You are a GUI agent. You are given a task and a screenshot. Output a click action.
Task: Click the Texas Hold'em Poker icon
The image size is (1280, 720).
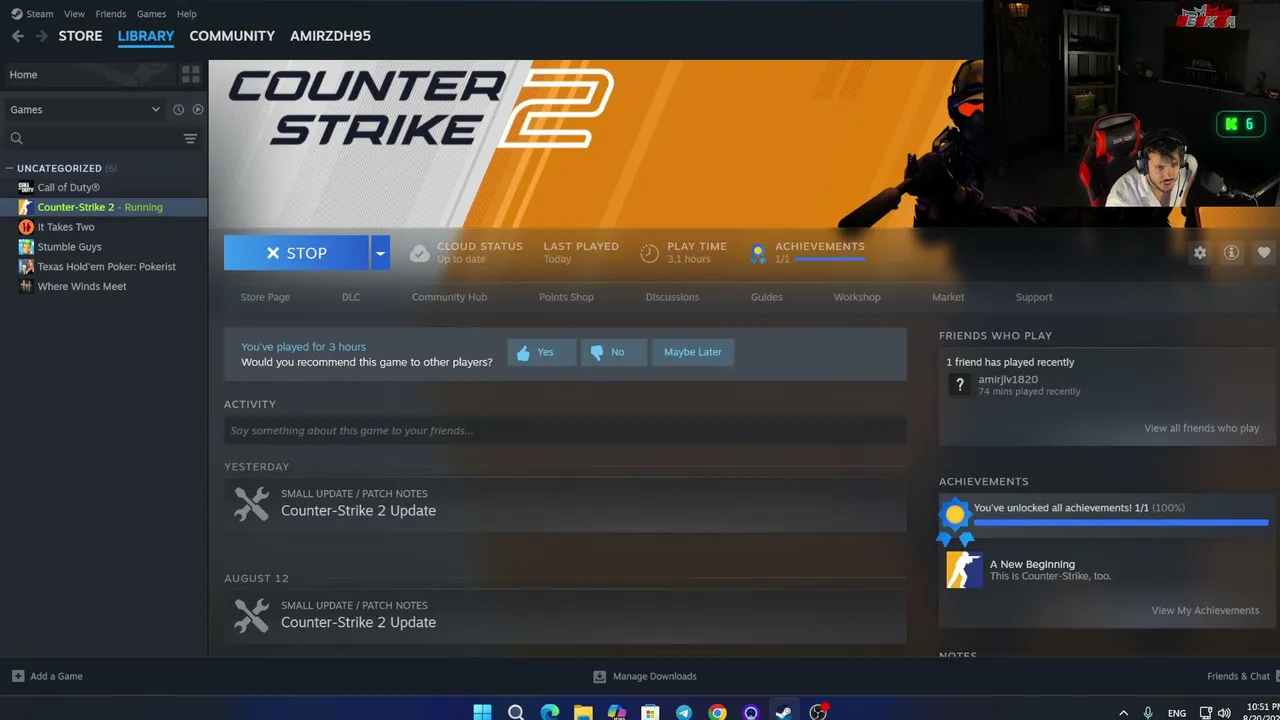coord(26,267)
